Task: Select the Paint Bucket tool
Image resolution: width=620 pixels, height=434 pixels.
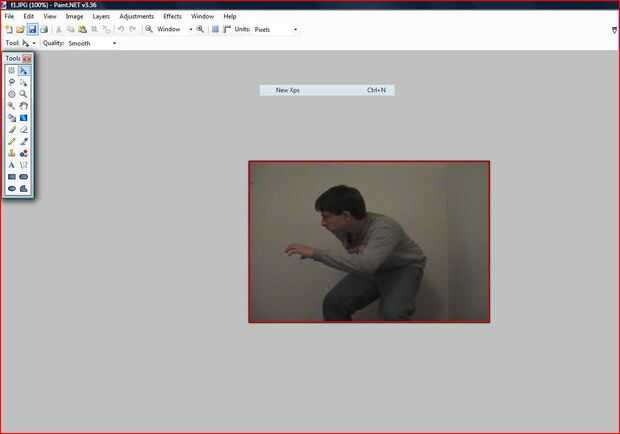Action: pos(11,118)
